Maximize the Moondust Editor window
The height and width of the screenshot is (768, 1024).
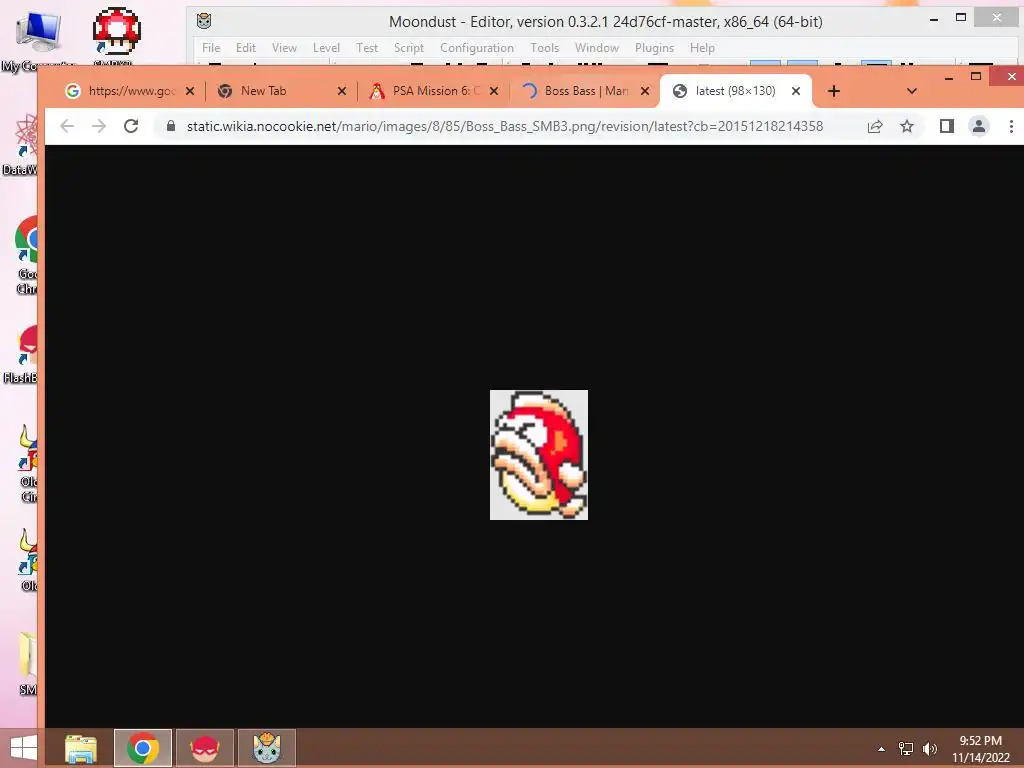tap(961, 18)
